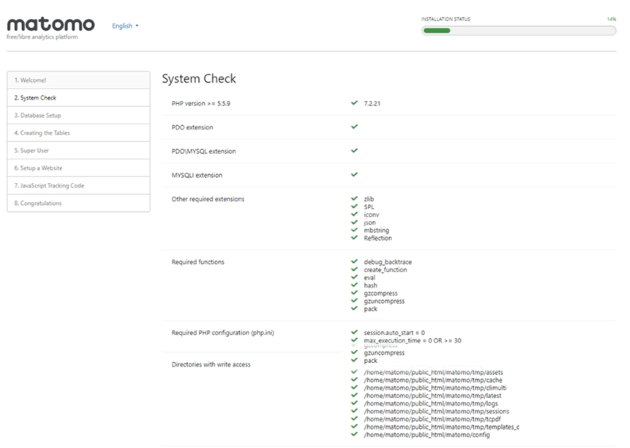
Task: Click the checkmark beside debug_backtrace
Action: click(x=354, y=261)
